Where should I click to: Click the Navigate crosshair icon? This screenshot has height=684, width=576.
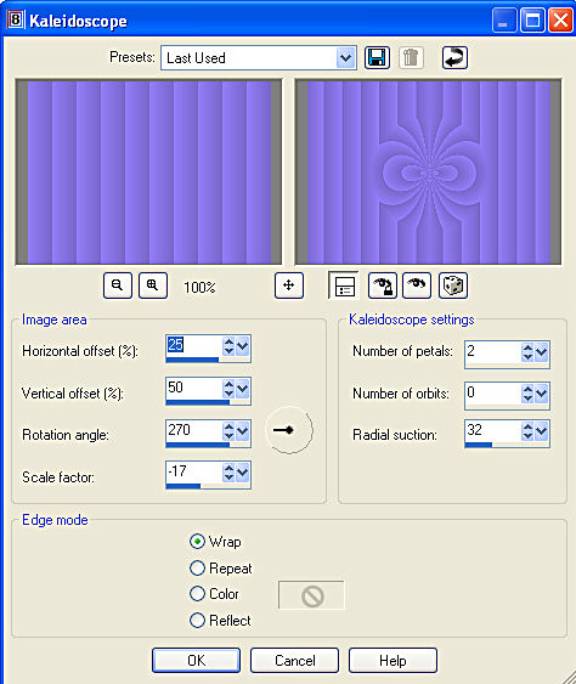tap(289, 286)
